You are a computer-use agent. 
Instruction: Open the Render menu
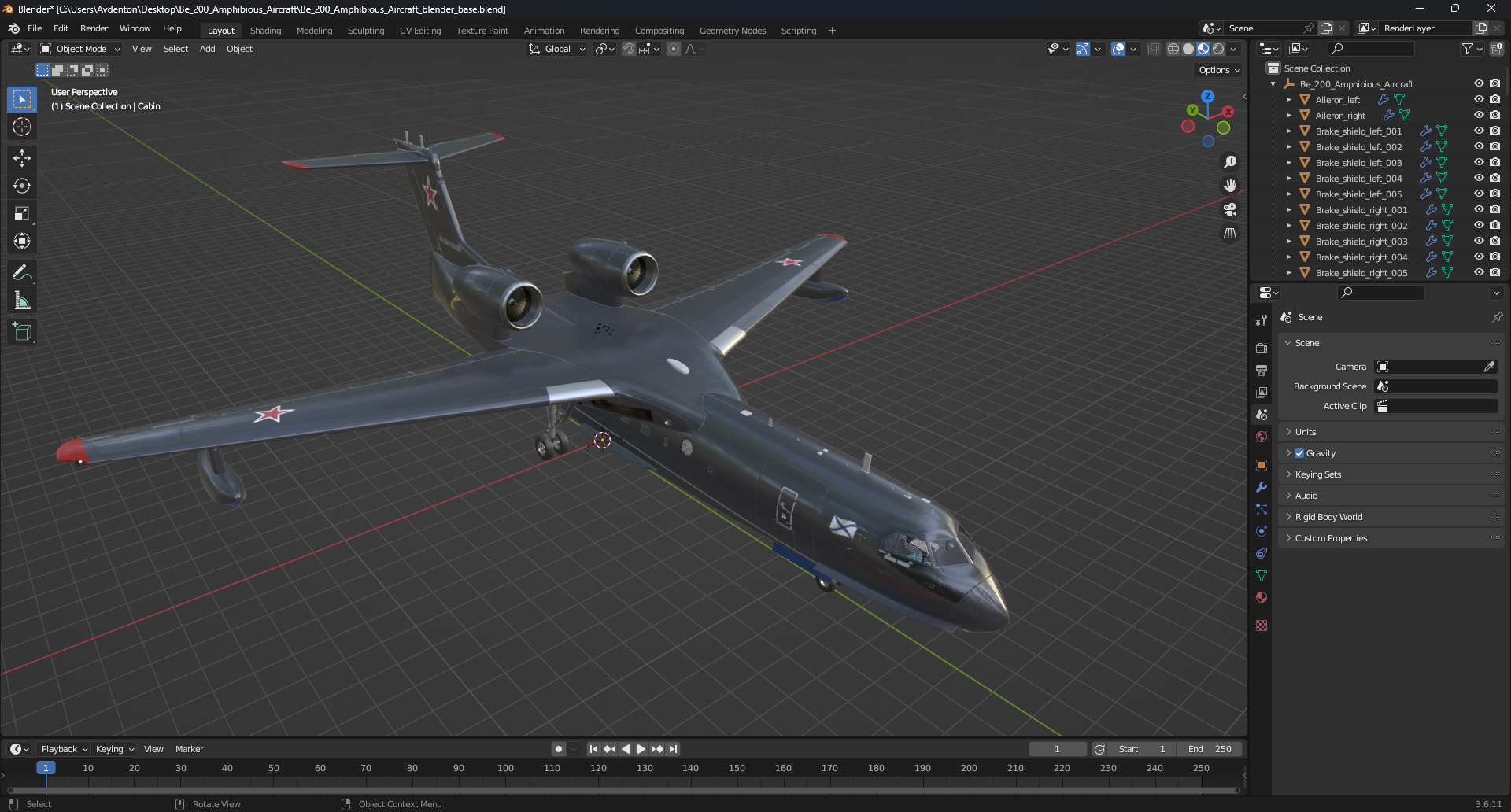pos(94,28)
